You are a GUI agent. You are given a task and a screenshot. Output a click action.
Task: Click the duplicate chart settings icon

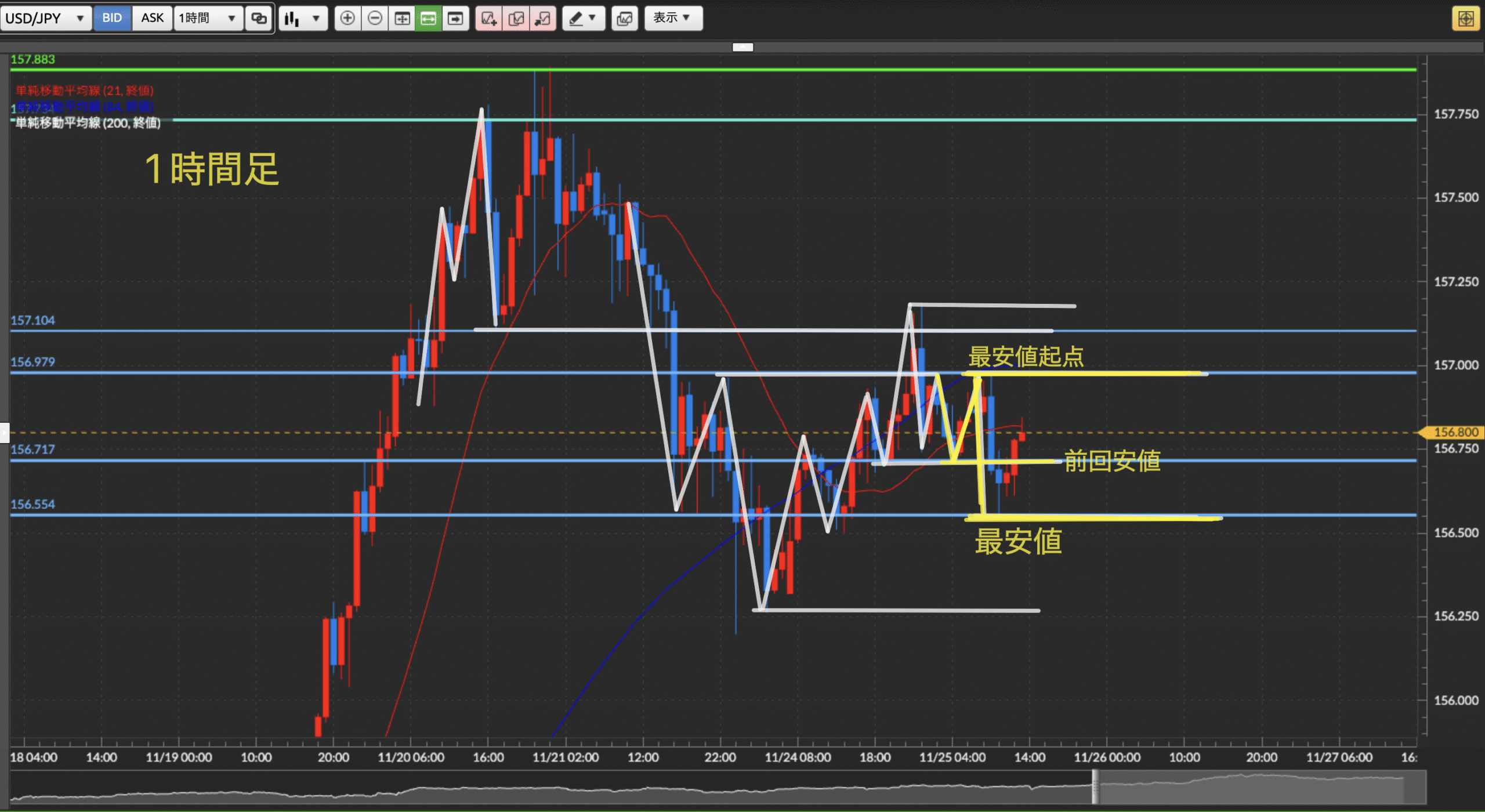(516, 19)
